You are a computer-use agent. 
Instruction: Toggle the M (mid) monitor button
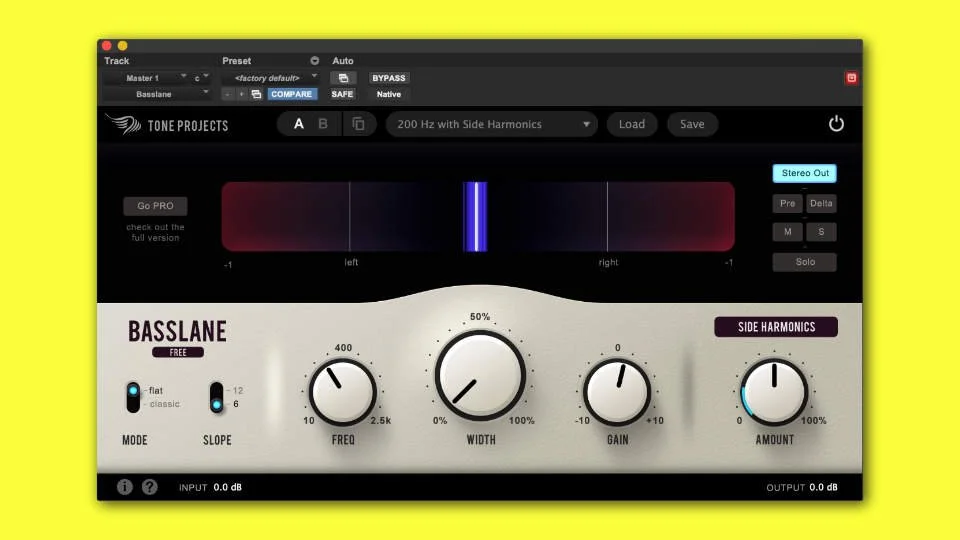coord(787,232)
